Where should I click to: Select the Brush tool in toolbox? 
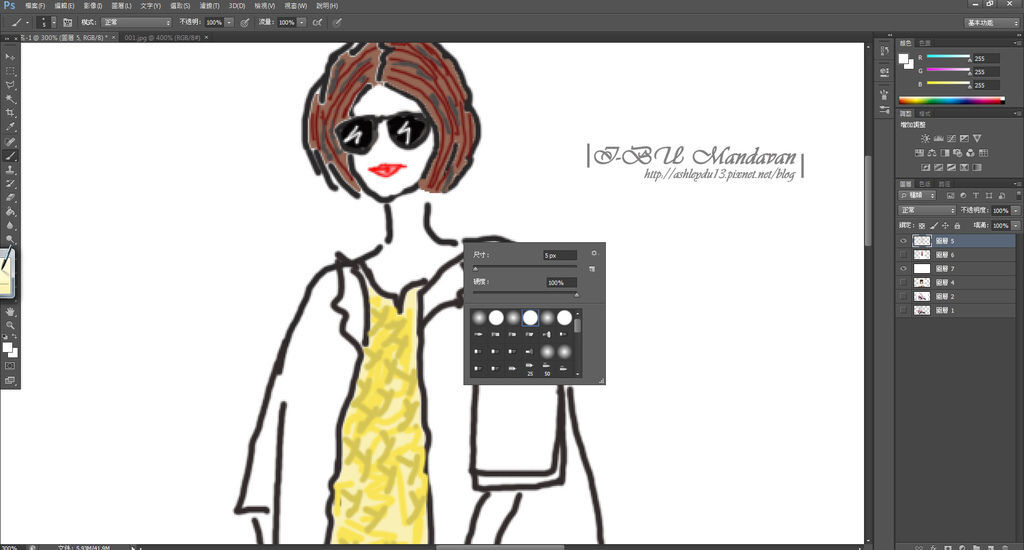coord(10,156)
